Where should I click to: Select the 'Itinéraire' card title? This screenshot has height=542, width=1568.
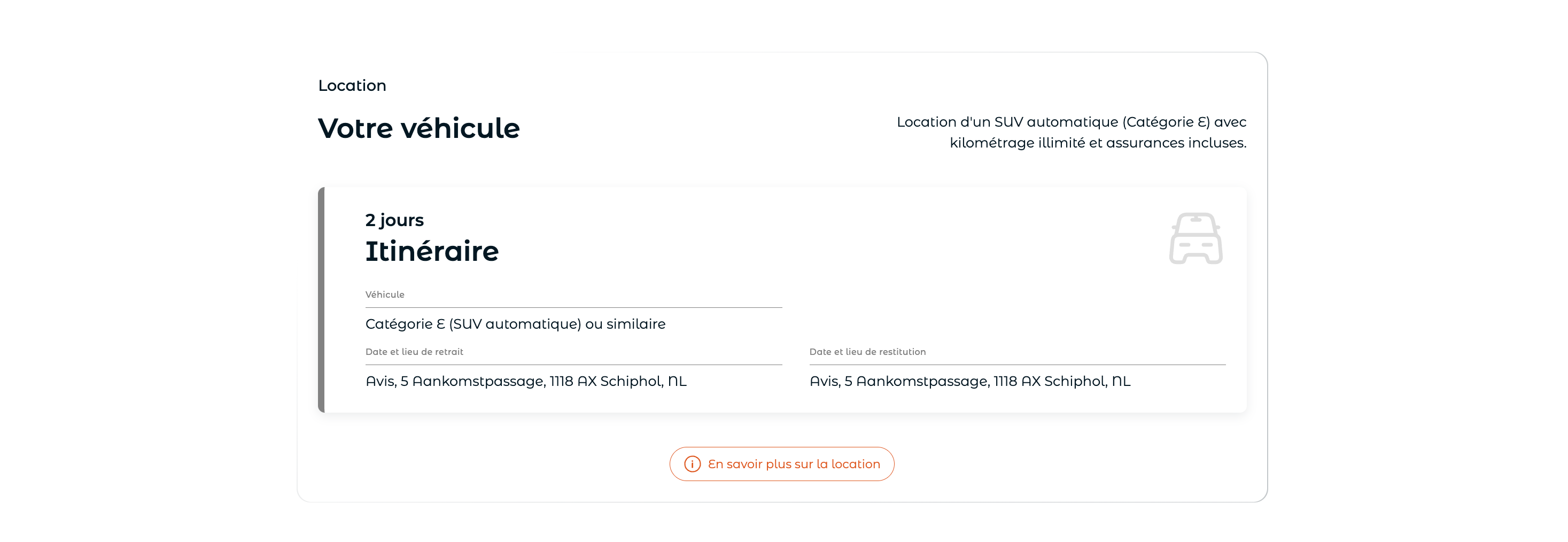tap(432, 251)
